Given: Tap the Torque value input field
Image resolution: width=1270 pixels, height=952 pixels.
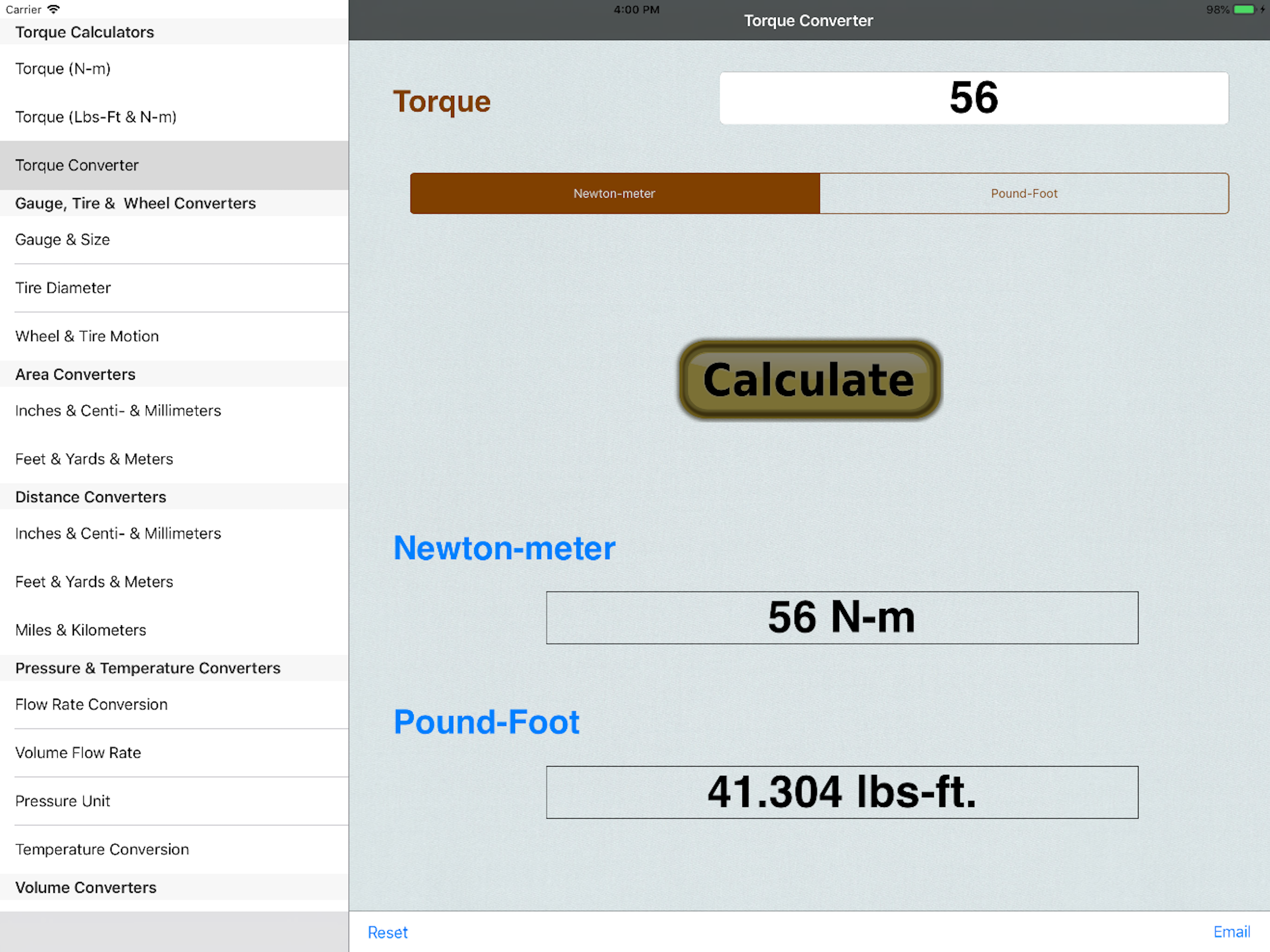Looking at the screenshot, I should [973, 98].
